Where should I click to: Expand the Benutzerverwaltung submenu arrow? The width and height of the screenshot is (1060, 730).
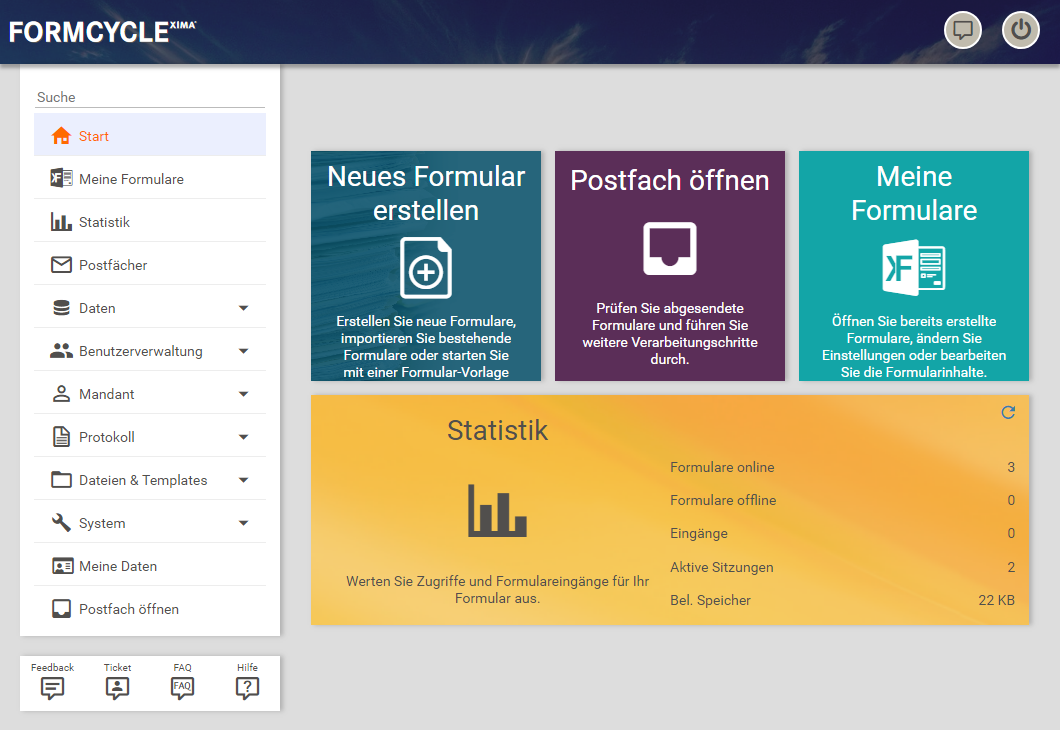tap(243, 351)
